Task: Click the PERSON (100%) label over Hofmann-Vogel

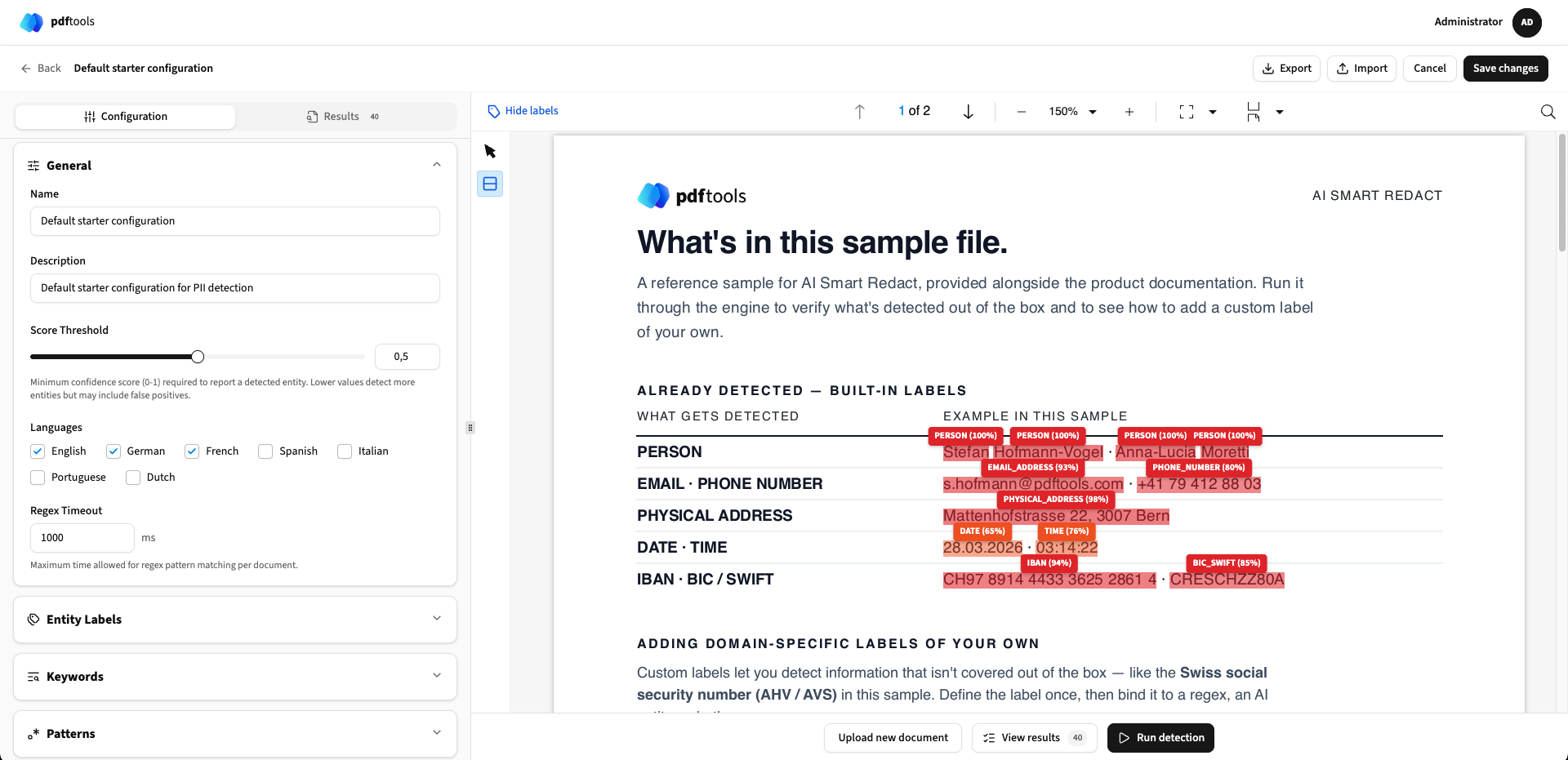Action: coord(1047,436)
